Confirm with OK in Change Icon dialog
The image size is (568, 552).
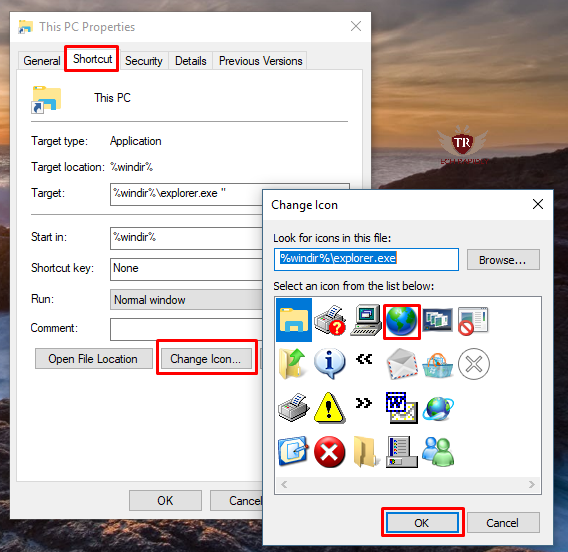pyautogui.click(x=422, y=523)
